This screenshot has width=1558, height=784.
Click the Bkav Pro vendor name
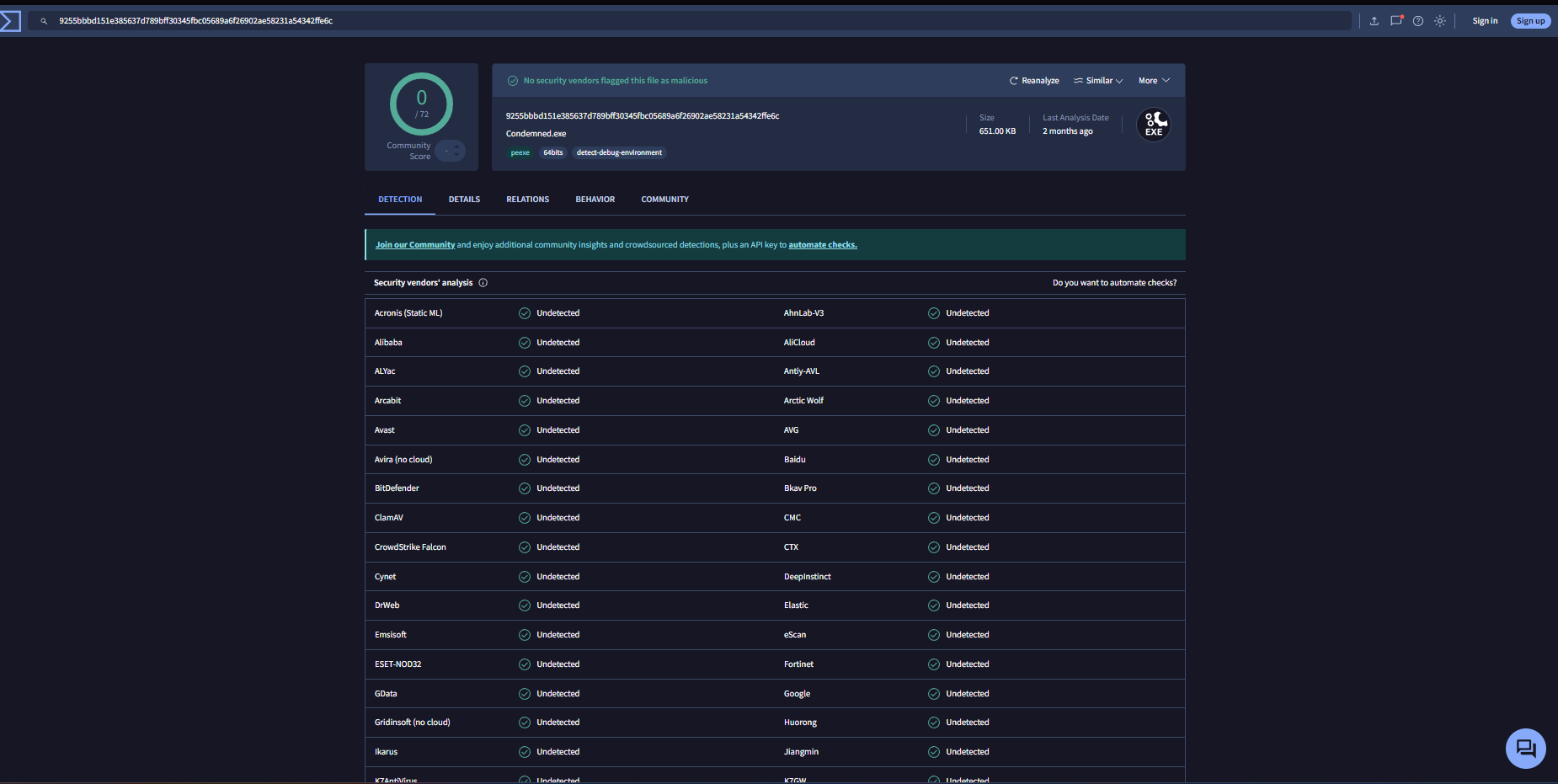click(x=800, y=488)
